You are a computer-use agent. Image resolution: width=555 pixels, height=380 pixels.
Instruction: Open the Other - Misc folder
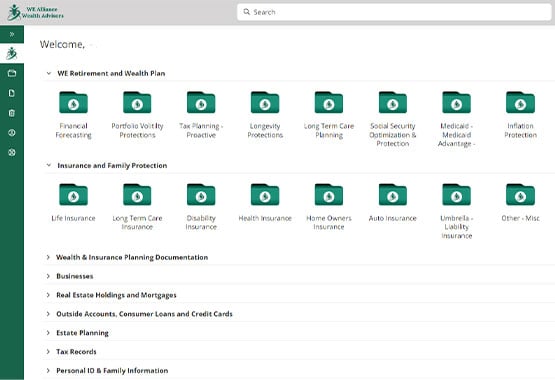click(520, 195)
